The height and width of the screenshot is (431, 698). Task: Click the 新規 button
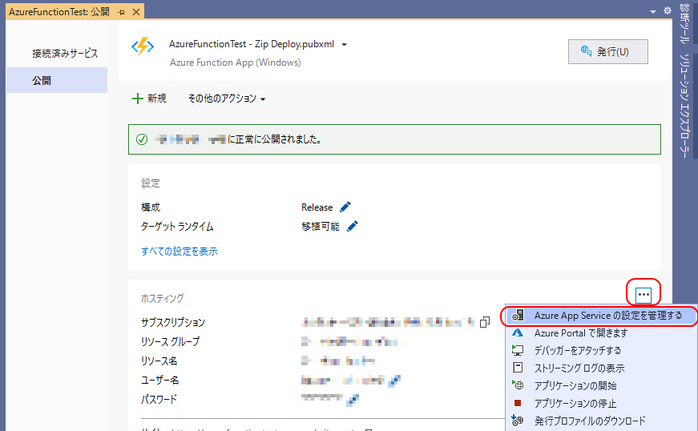point(149,98)
